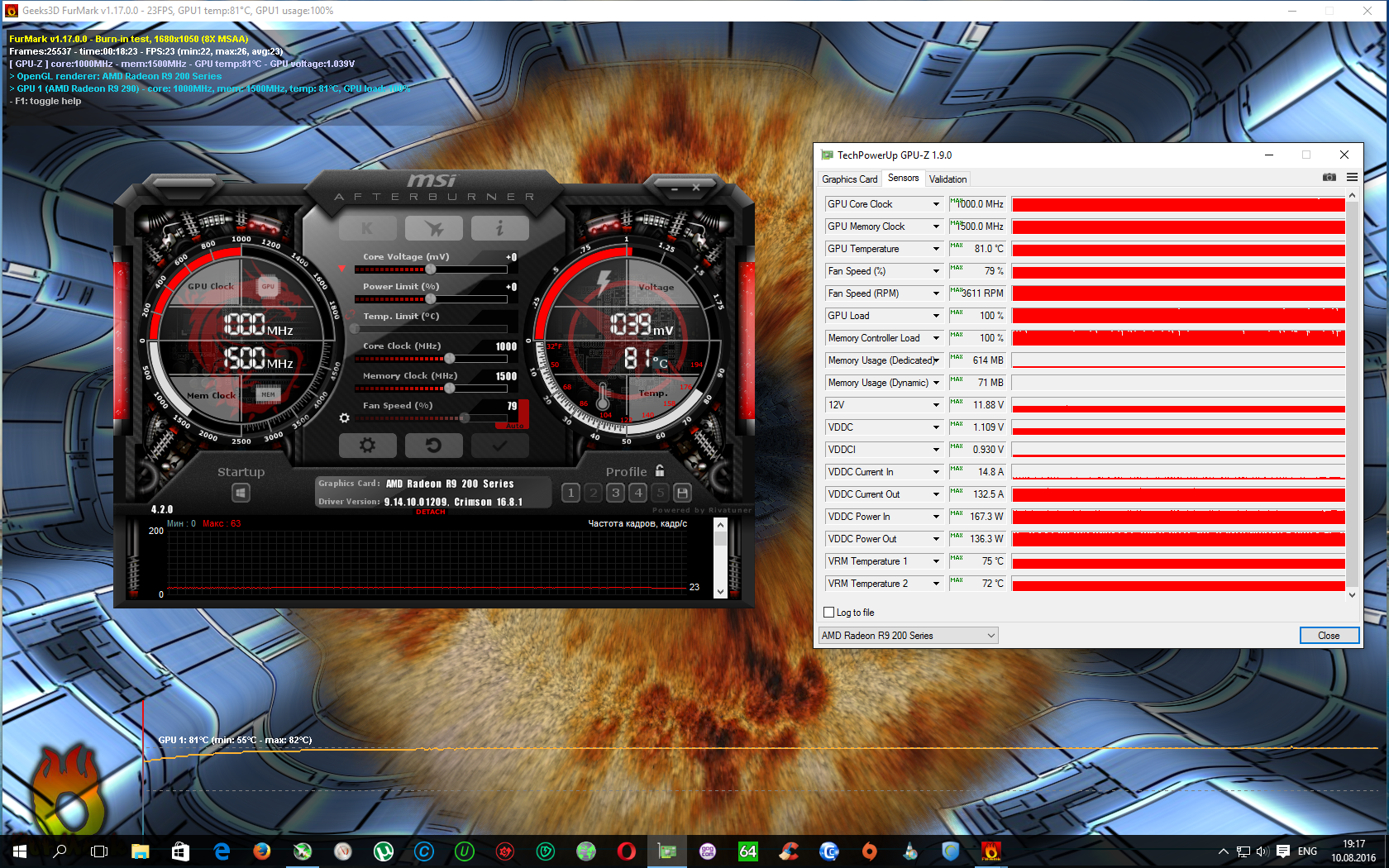This screenshot has height=868, width=1389.
Task: Open the Windows Start menu
Action: [x=20, y=851]
